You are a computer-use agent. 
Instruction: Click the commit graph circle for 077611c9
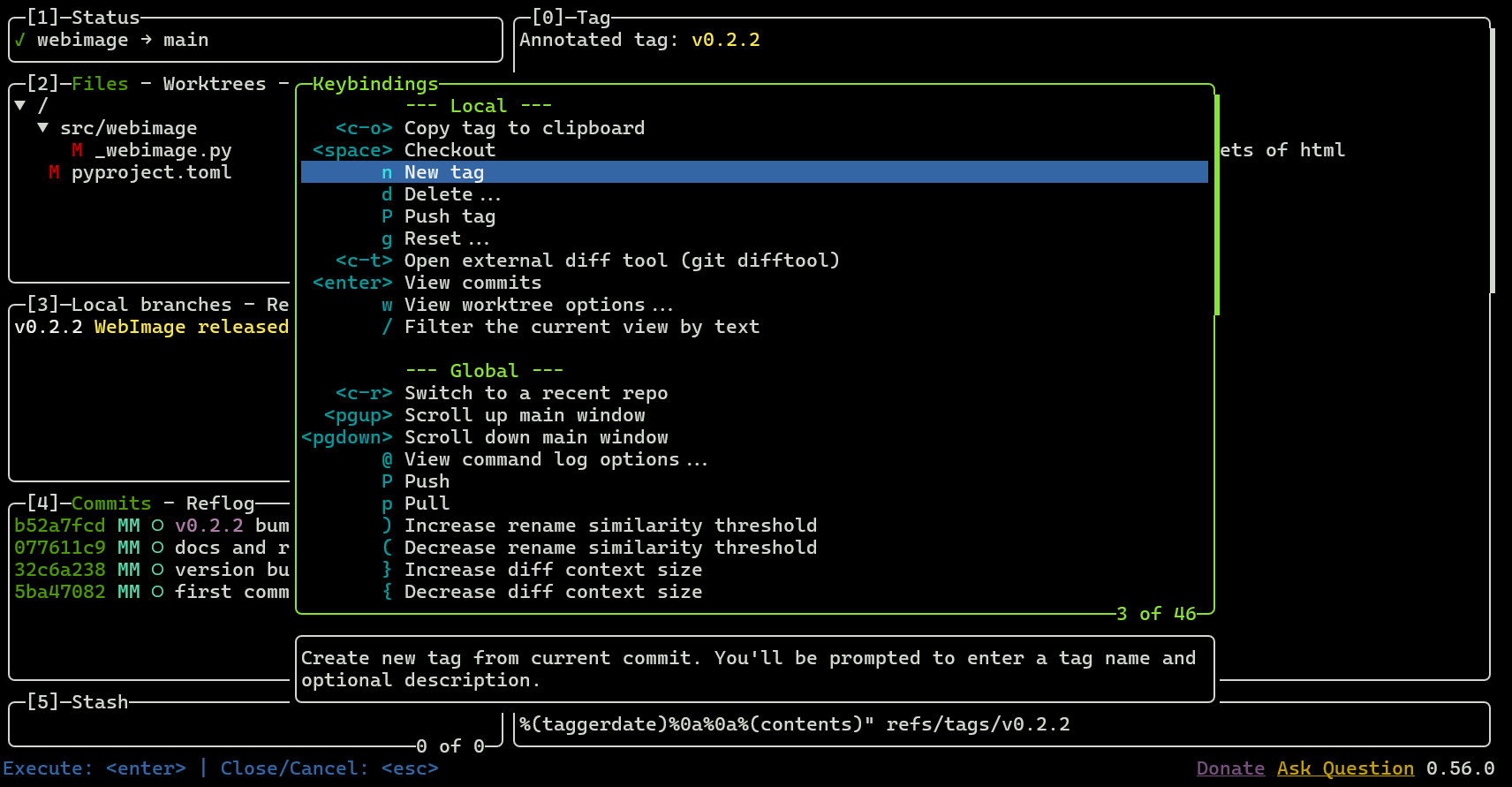tap(157, 548)
